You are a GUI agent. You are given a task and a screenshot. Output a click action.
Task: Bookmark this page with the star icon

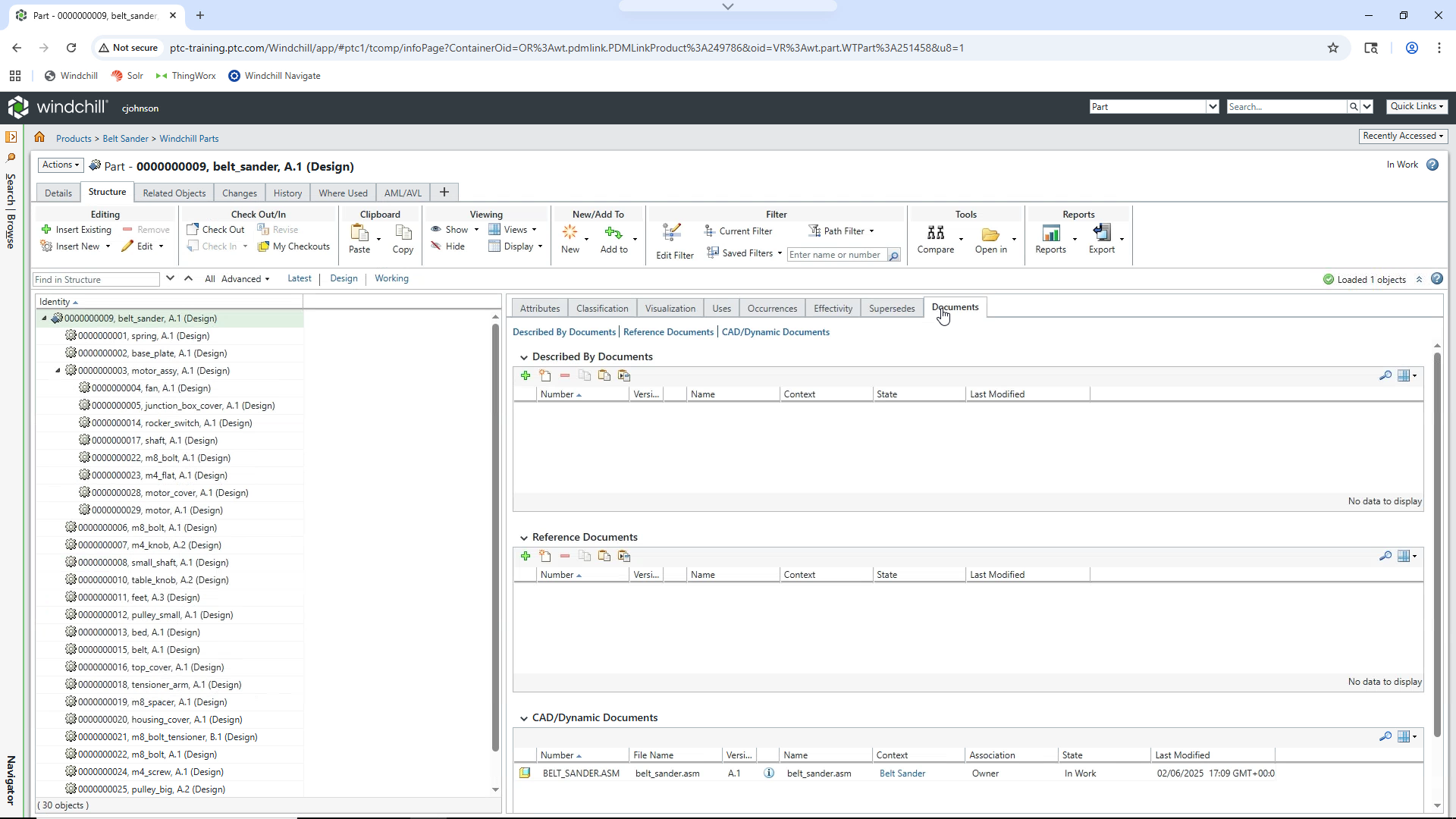click(1333, 48)
